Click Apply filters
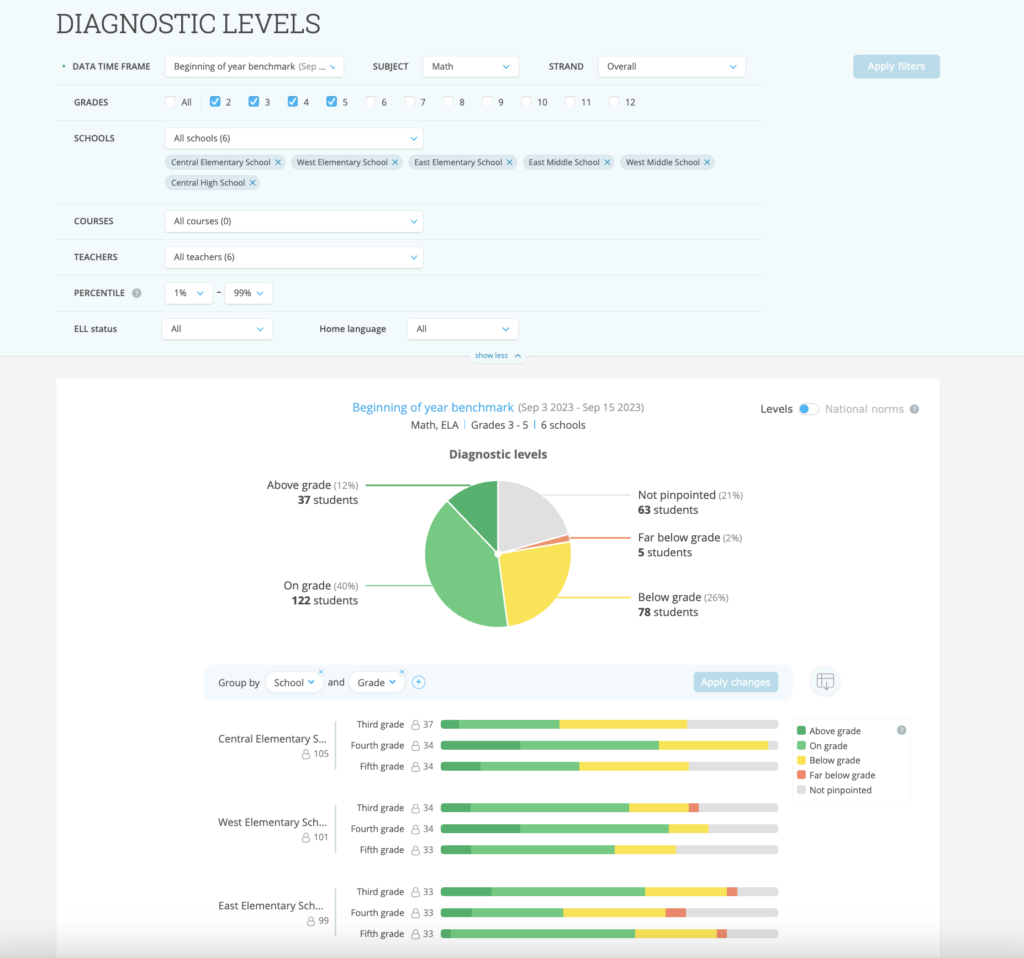 (895, 66)
